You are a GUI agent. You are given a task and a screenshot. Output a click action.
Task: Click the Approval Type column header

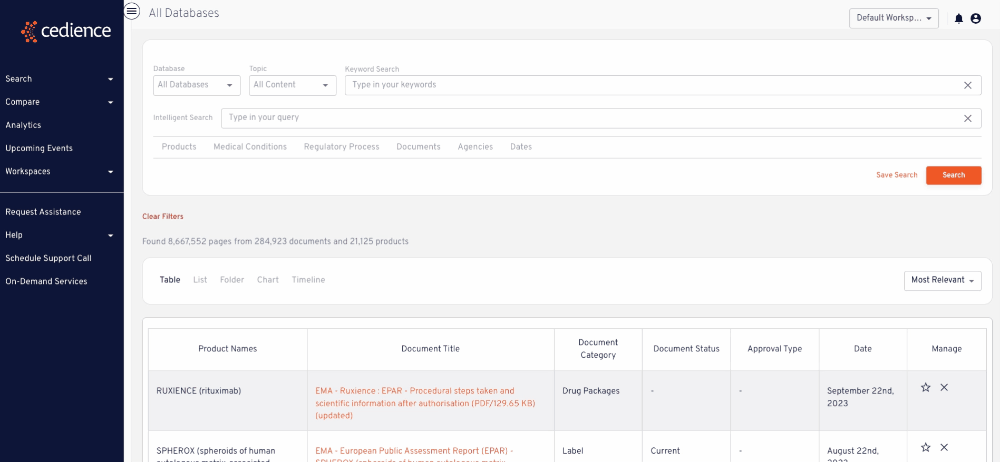[x=775, y=349]
